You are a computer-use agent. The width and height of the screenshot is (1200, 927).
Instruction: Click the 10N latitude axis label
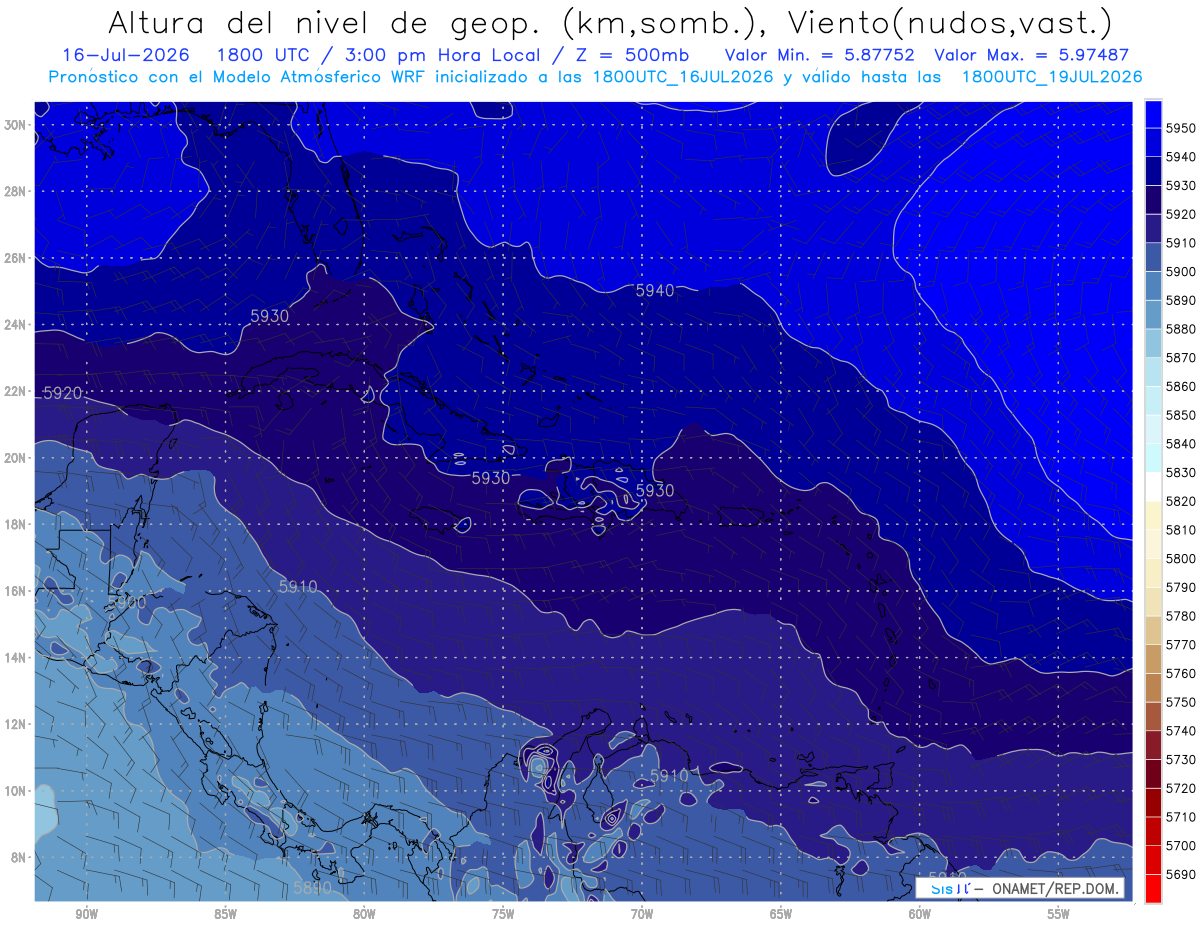click(x=16, y=790)
